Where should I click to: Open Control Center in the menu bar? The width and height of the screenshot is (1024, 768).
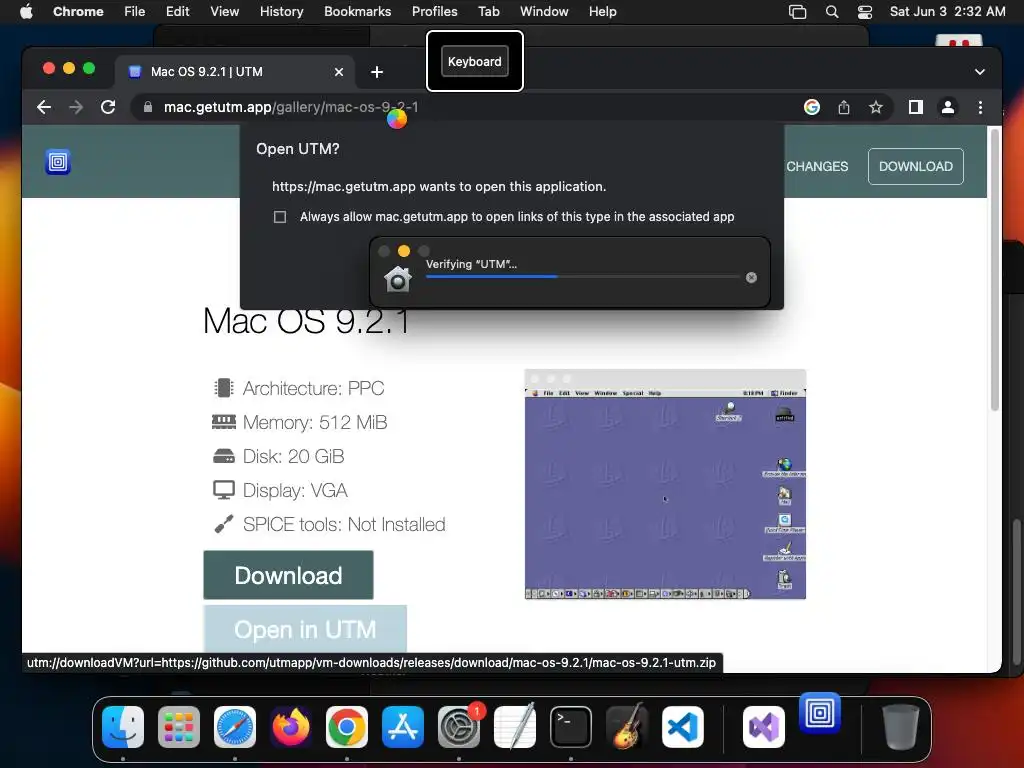865,12
